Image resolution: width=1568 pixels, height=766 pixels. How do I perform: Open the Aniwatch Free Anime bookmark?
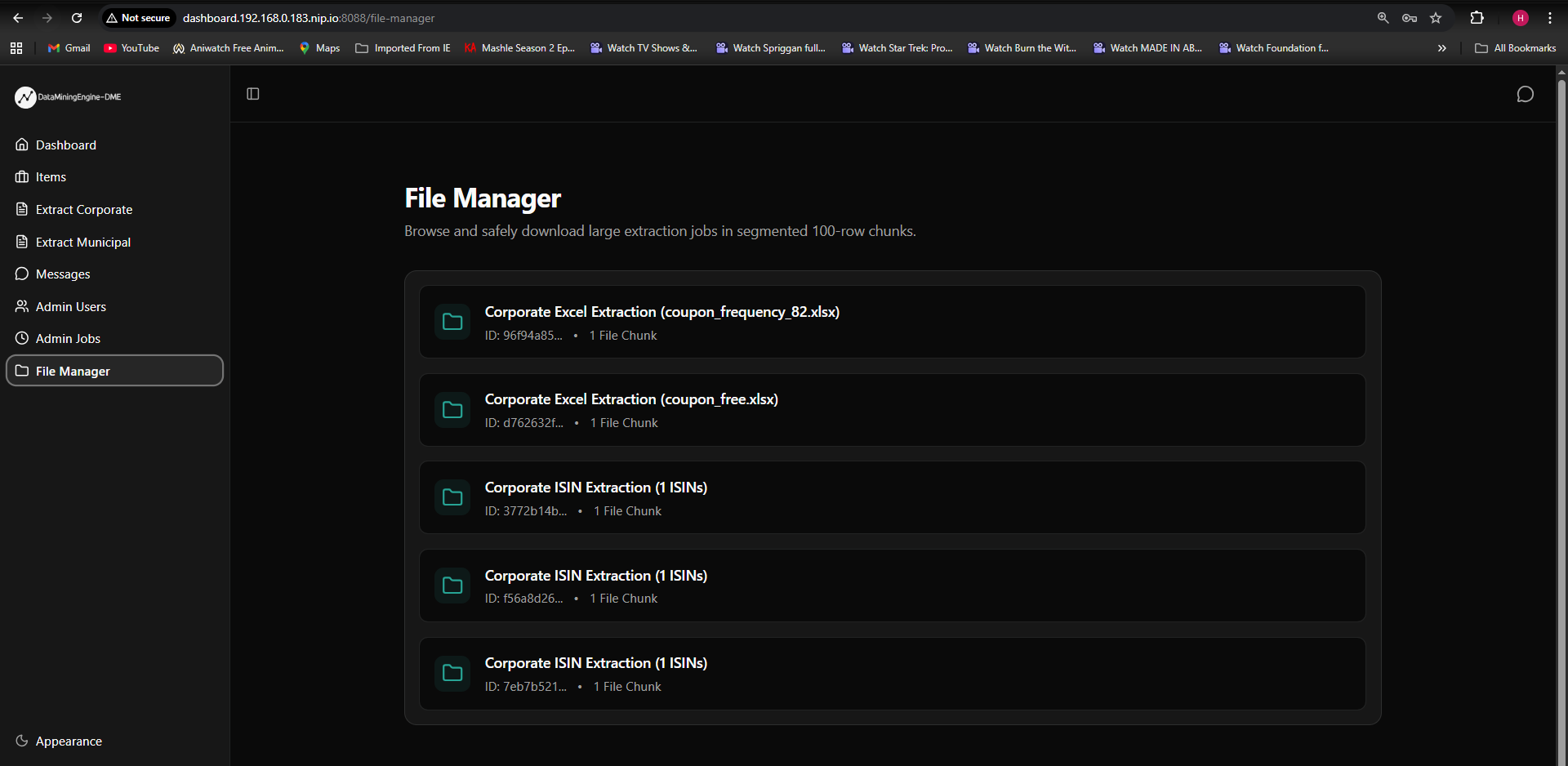click(229, 48)
